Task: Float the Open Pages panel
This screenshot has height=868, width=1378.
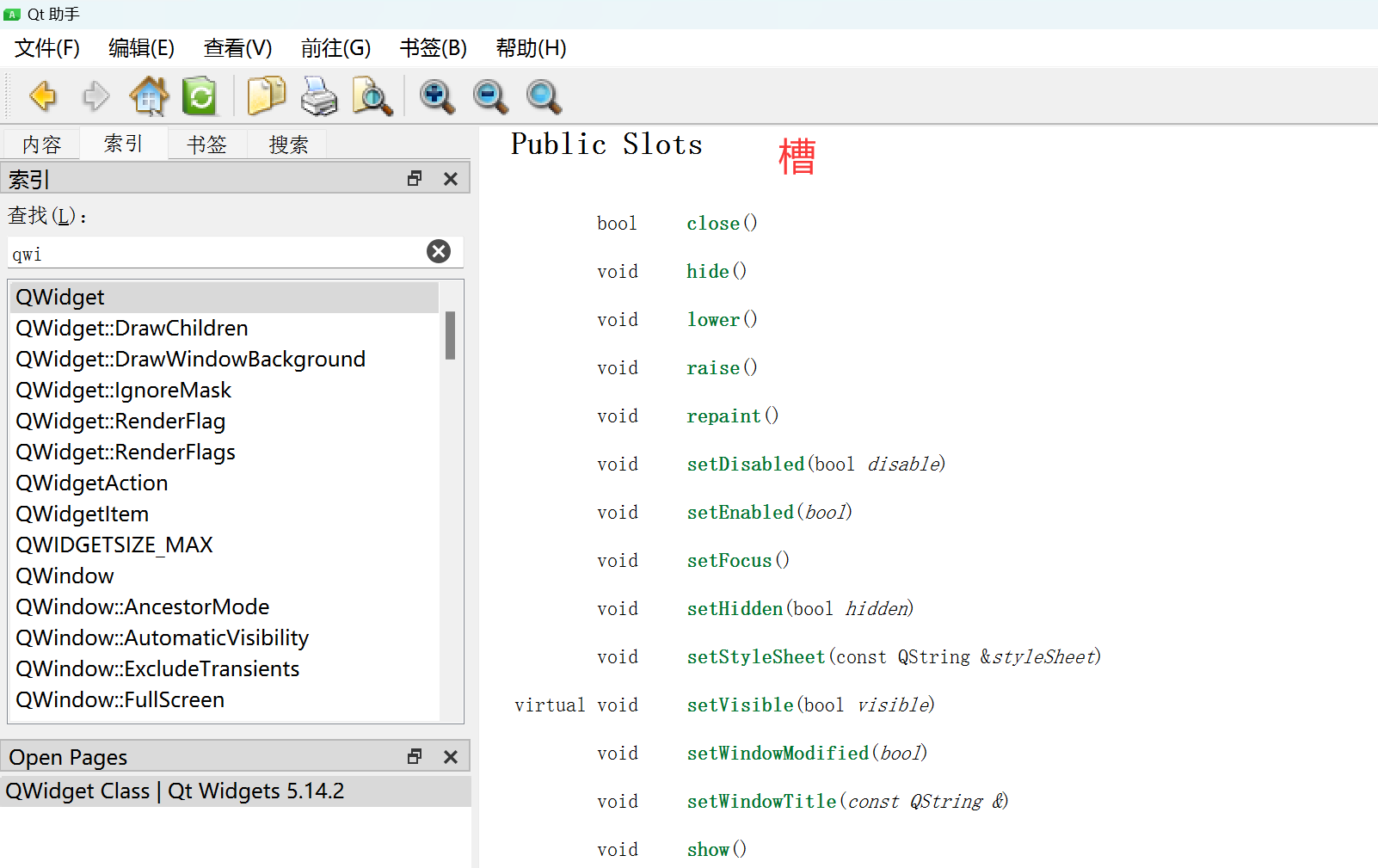Action: 415,756
